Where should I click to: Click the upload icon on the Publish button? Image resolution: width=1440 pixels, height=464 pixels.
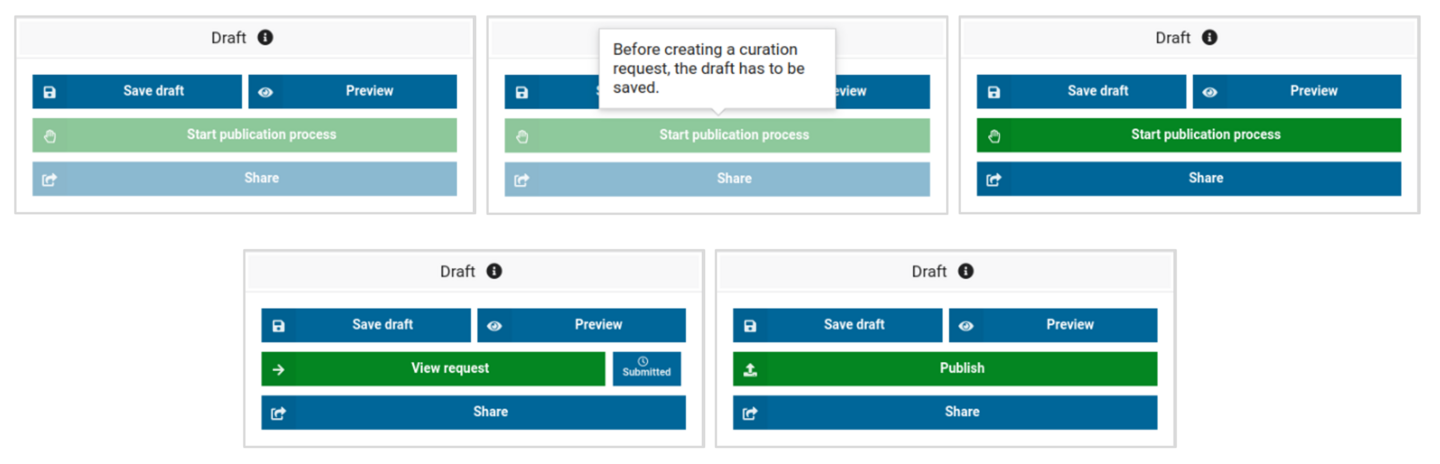click(x=751, y=369)
